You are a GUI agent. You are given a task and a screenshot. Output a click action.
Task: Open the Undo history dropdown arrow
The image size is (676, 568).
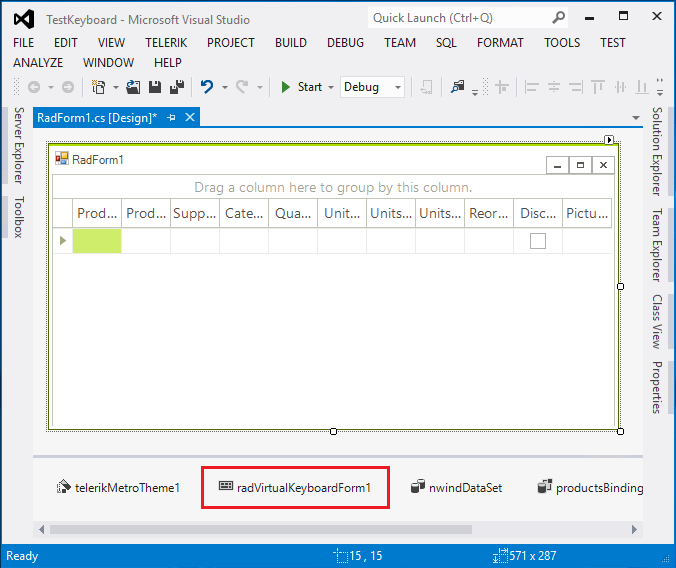[x=225, y=88]
